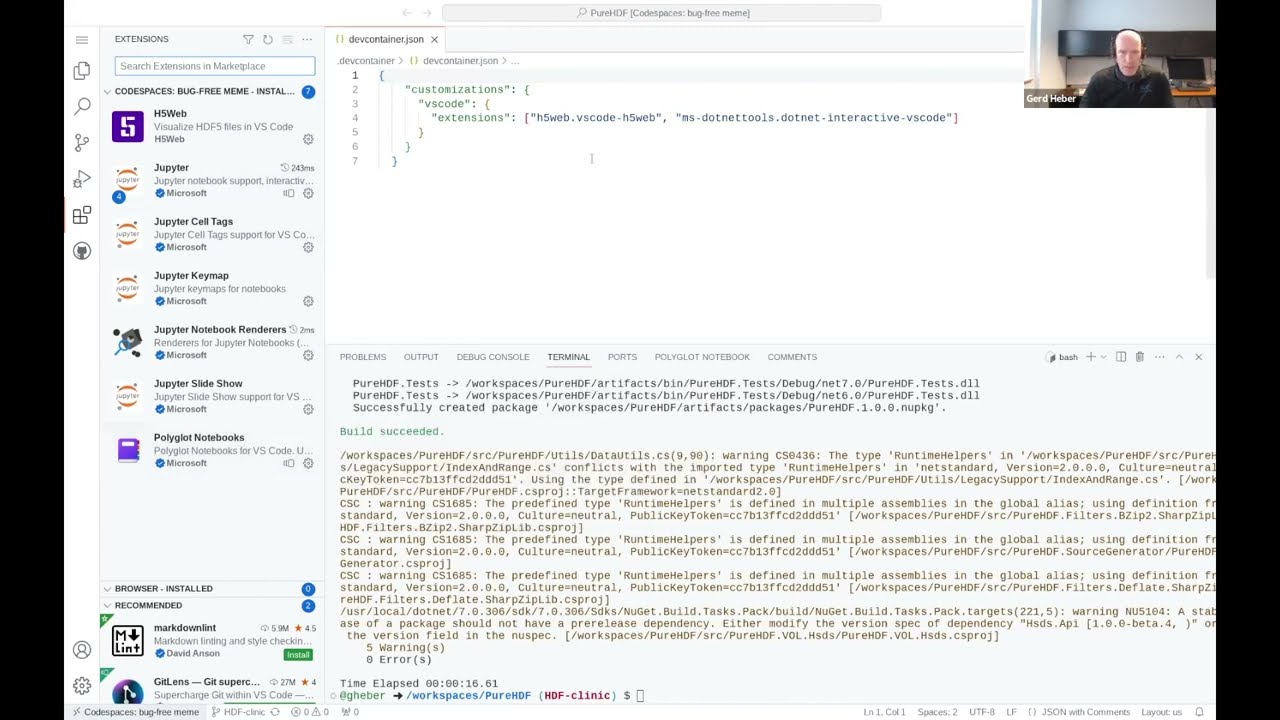1280x720 pixels.
Task: Open the Explorer view in activity bar
Action: coord(82,71)
